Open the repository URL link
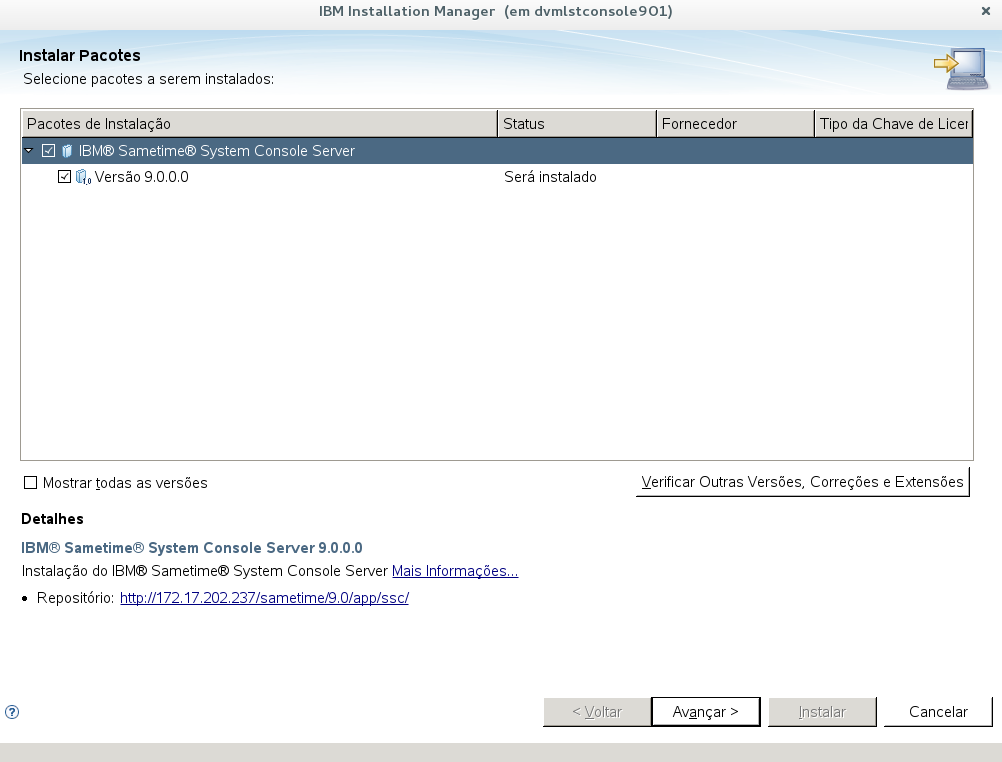The height and width of the screenshot is (762, 1002). click(265, 598)
